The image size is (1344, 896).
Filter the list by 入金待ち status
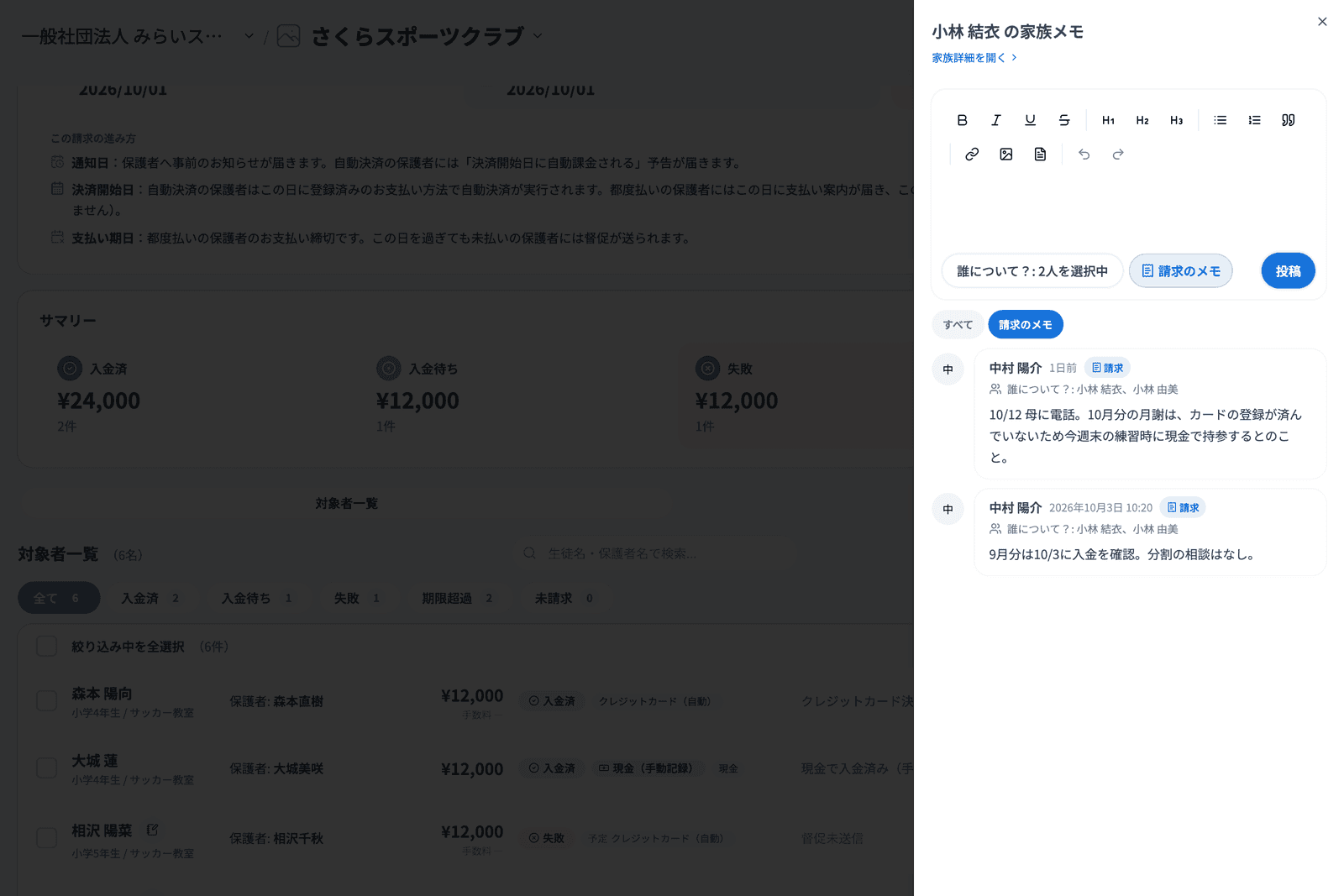coord(258,598)
